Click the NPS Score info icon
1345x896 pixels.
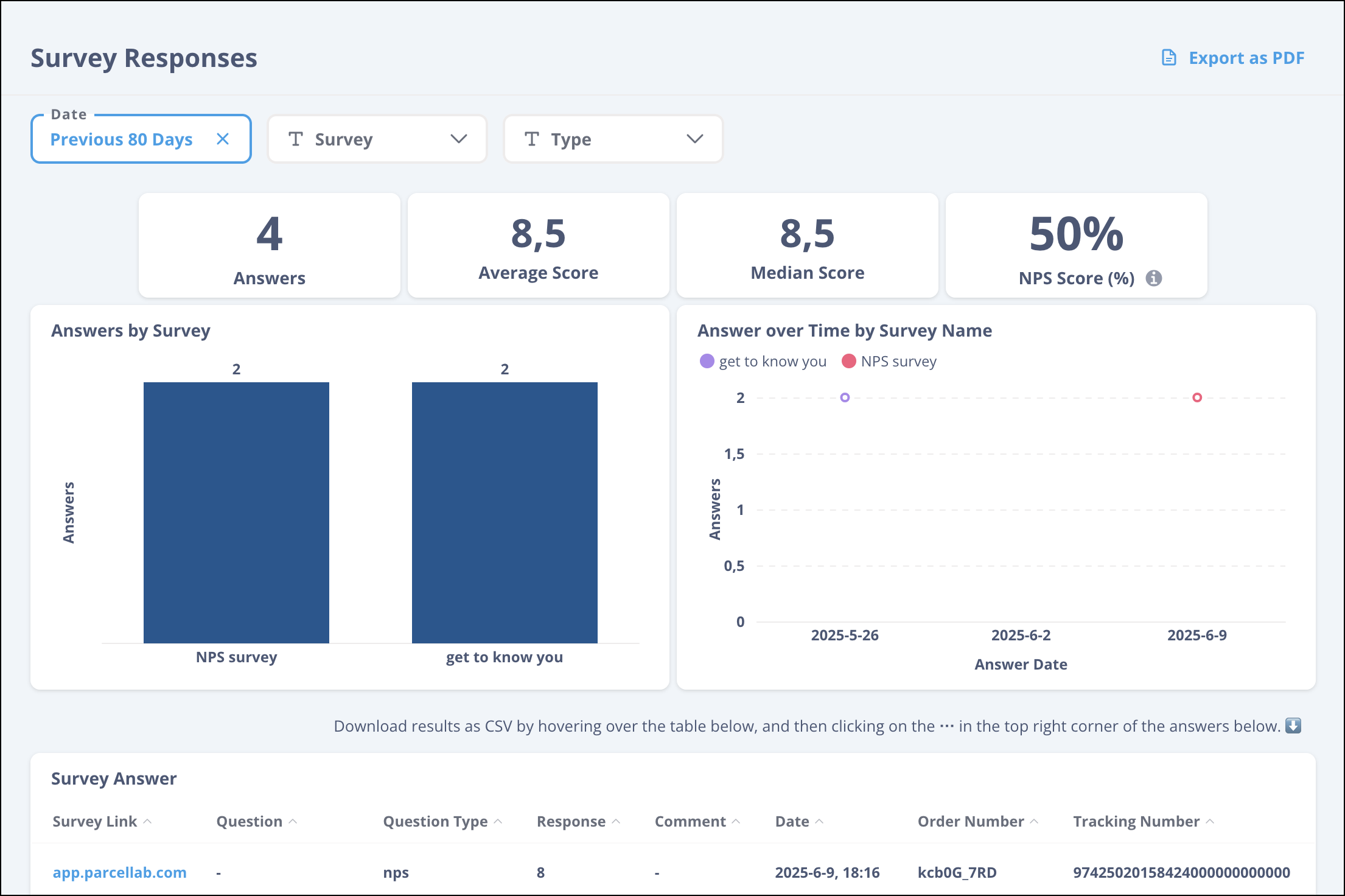click(1153, 278)
